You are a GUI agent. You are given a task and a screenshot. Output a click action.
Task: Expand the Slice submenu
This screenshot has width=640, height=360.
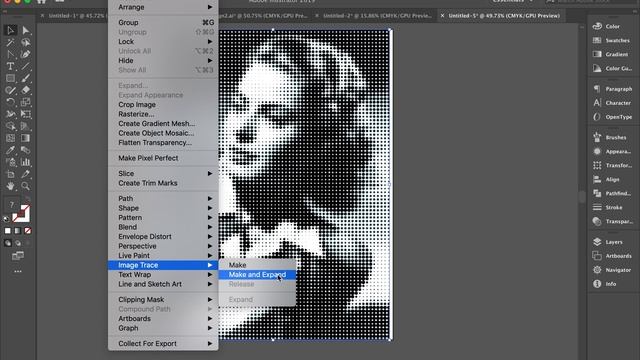click(x=163, y=173)
